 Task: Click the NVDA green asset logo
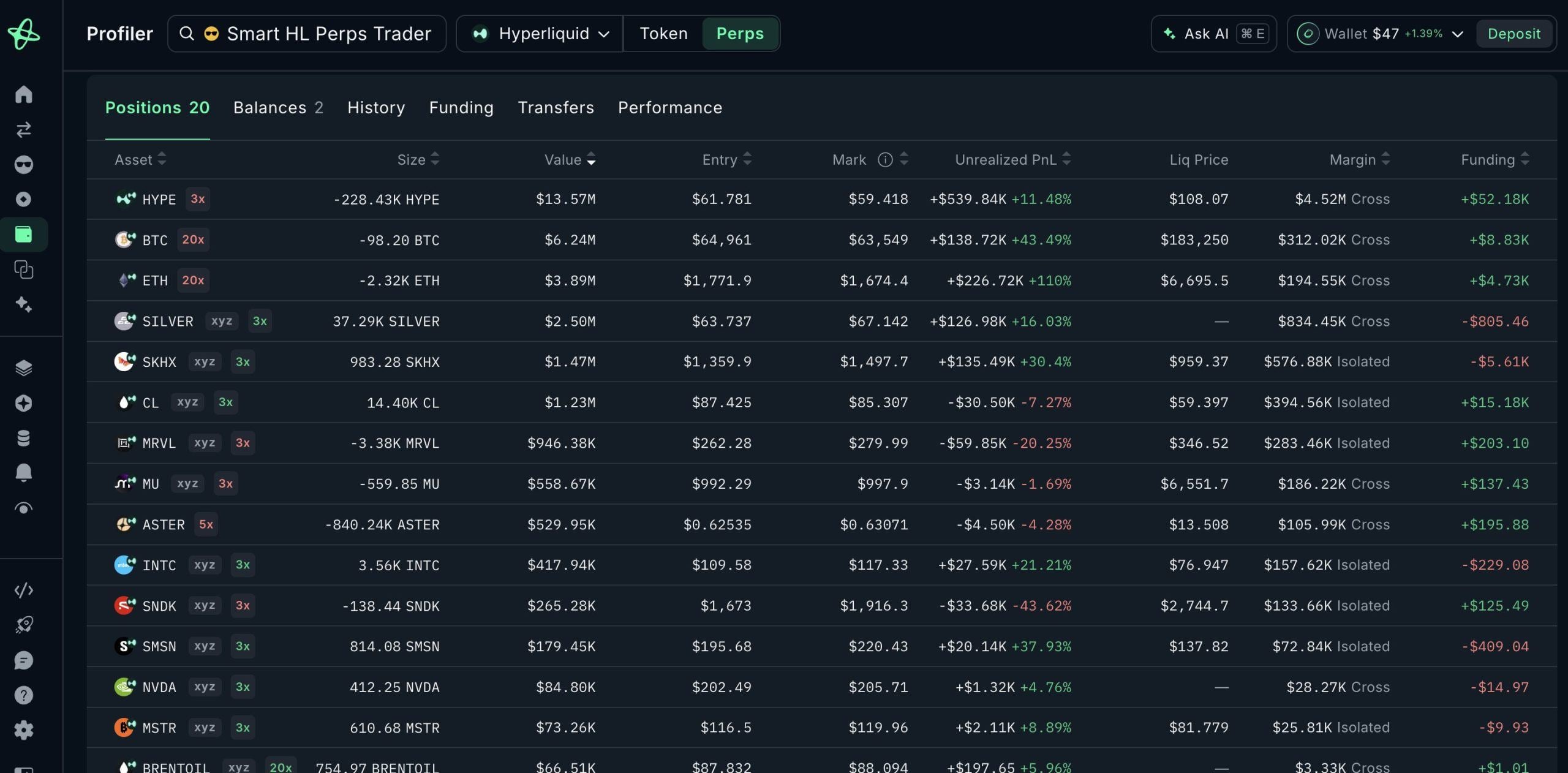[125, 687]
